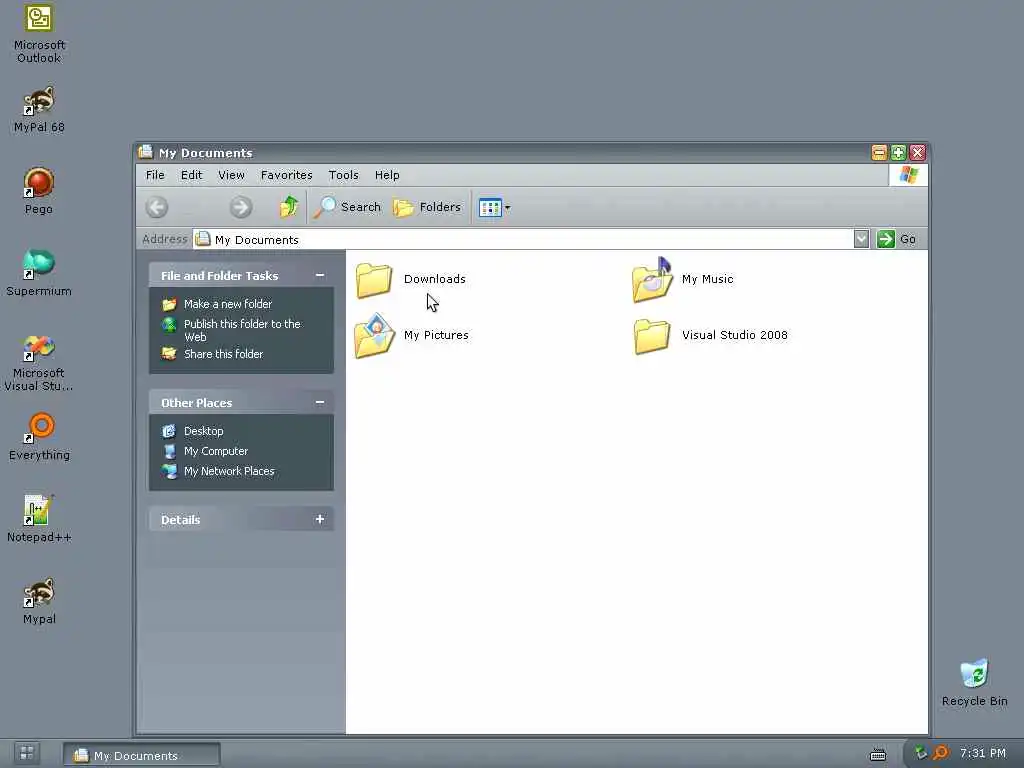
Task: Click the Windows flag logo in menu bar
Action: click(x=908, y=175)
